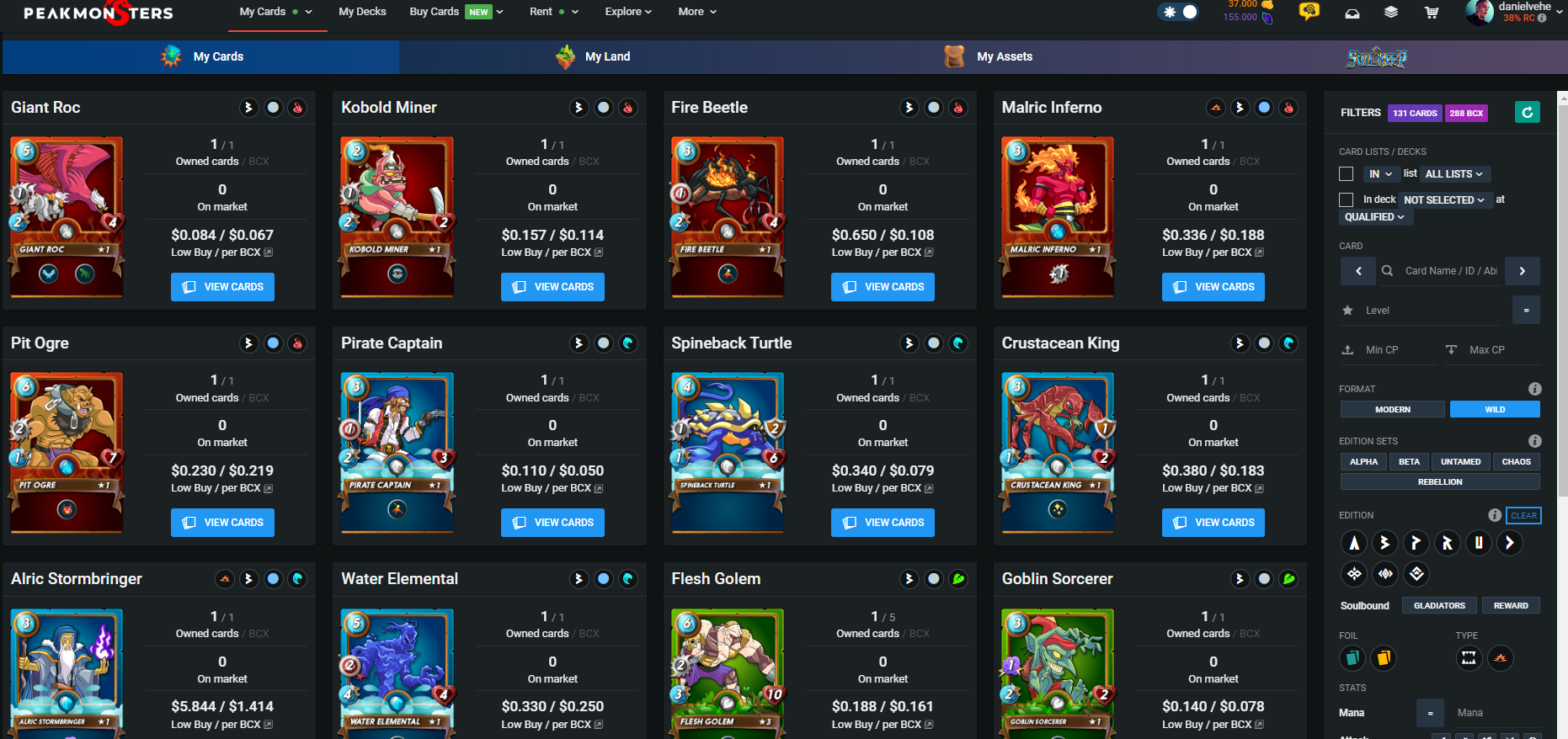Switch to My Assets tab
This screenshot has height=739, width=1568.
989,56
